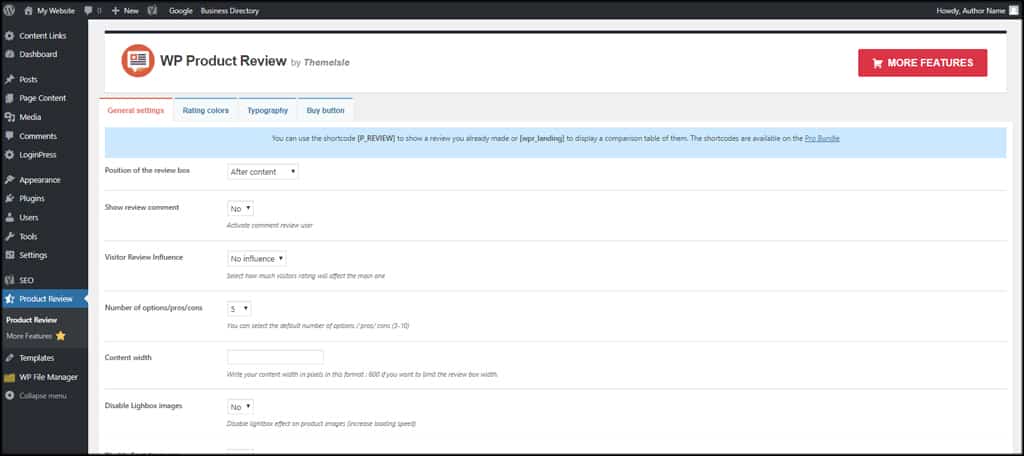
Task: Collapse the admin menu
Action: [x=36, y=396]
